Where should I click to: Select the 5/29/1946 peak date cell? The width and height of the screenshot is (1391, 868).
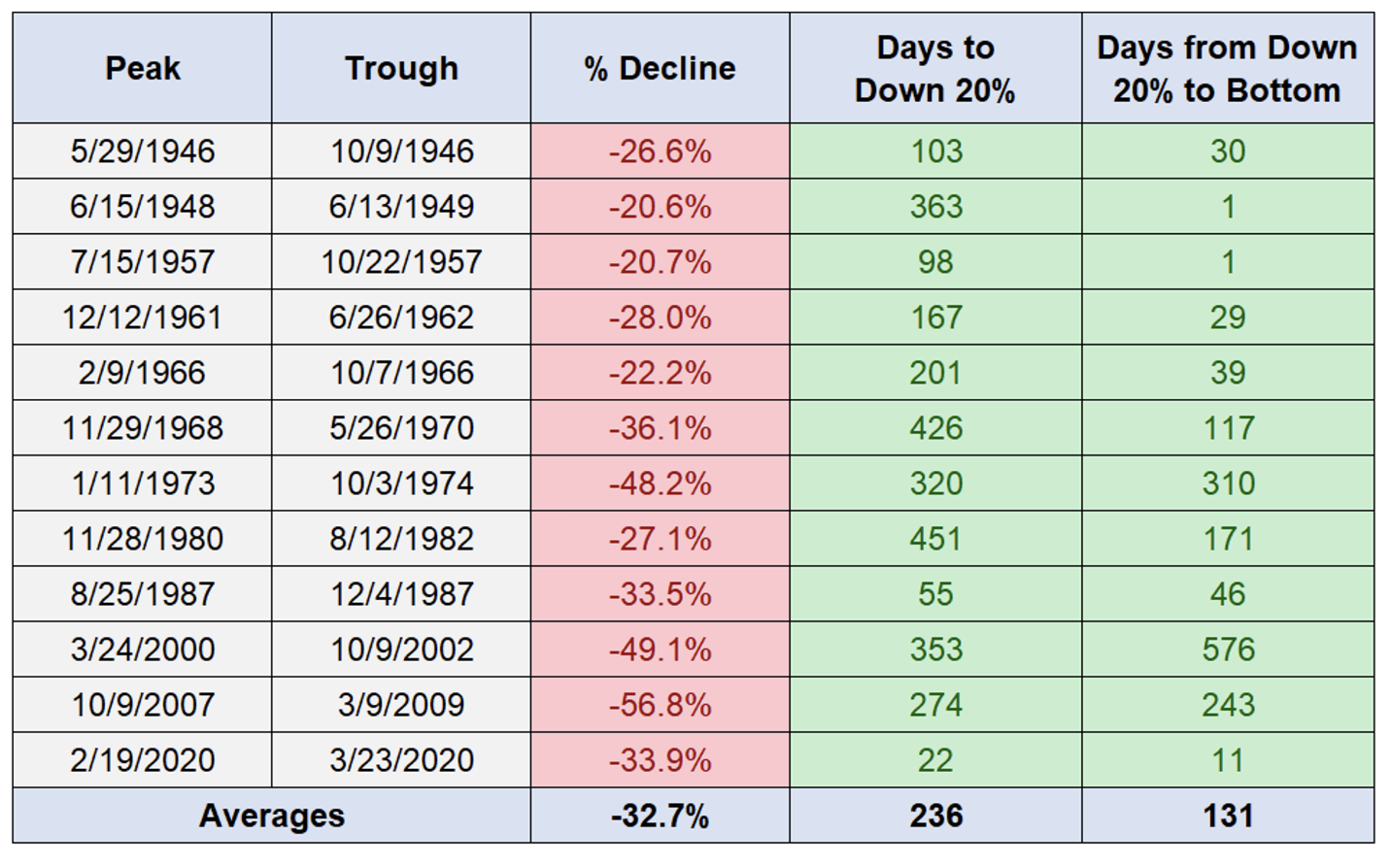(143, 151)
